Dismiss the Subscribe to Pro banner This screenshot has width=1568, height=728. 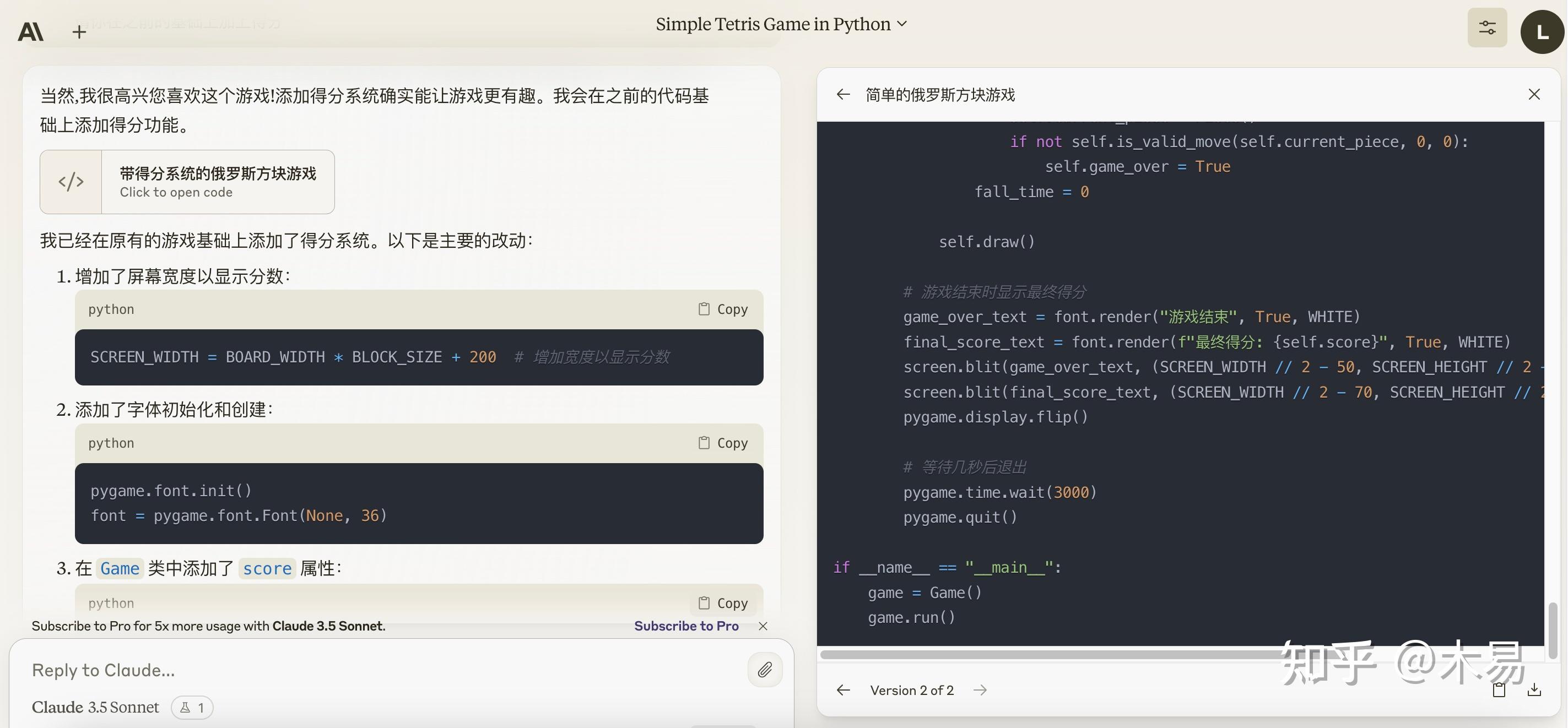click(763, 626)
